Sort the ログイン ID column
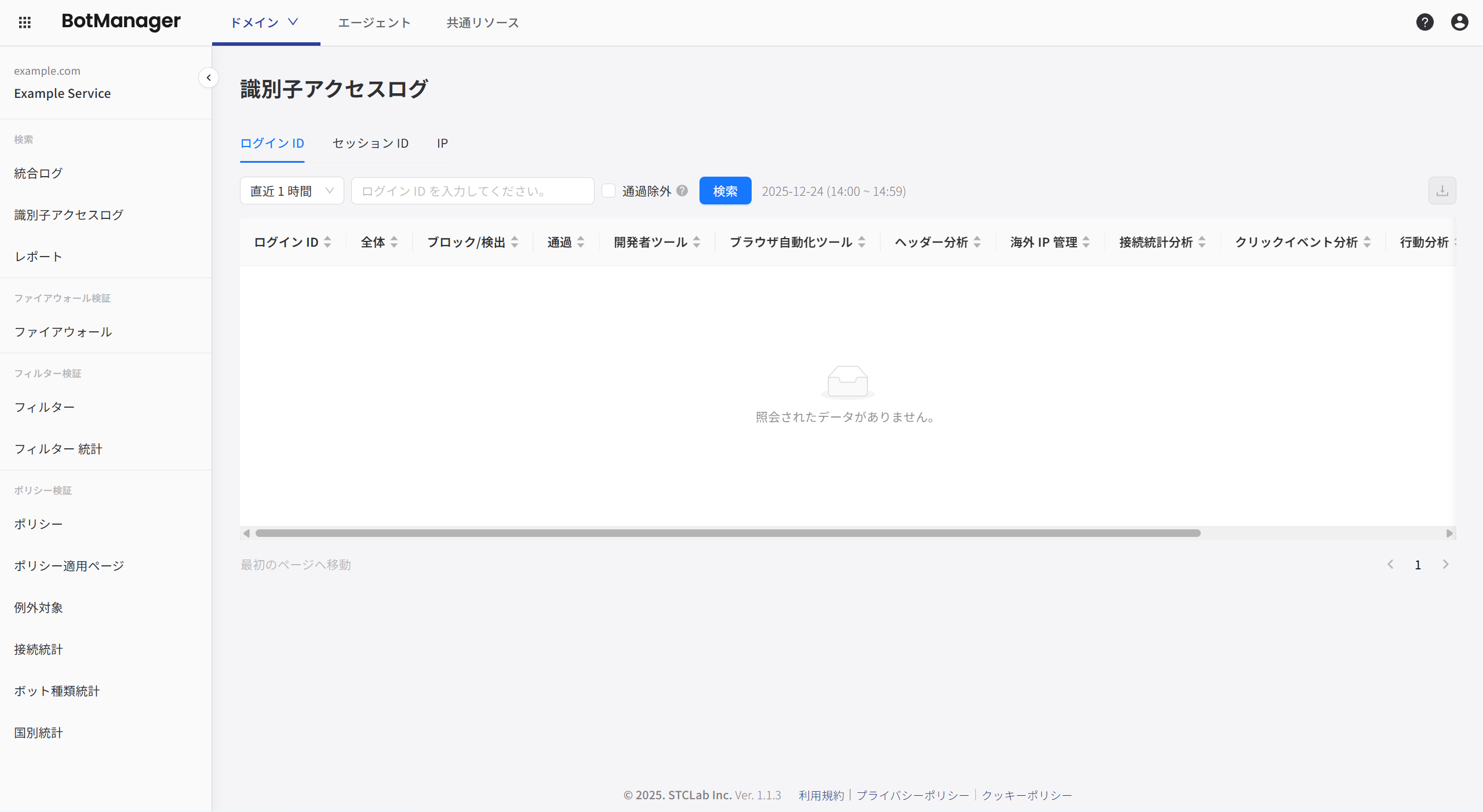Viewport: 1483px width, 812px height. [x=329, y=242]
